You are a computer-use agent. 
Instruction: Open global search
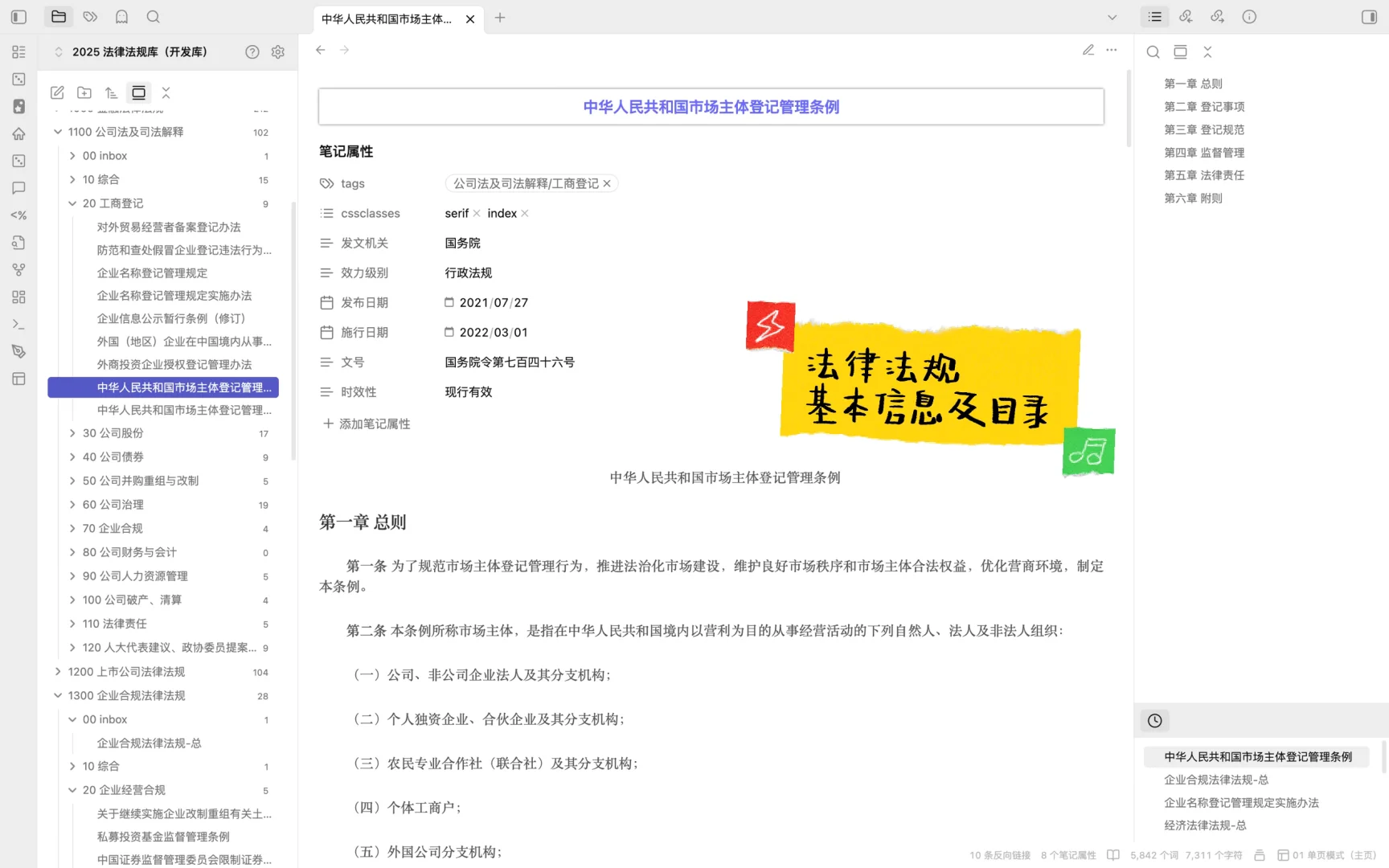pyautogui.click(x=153, y=17)
